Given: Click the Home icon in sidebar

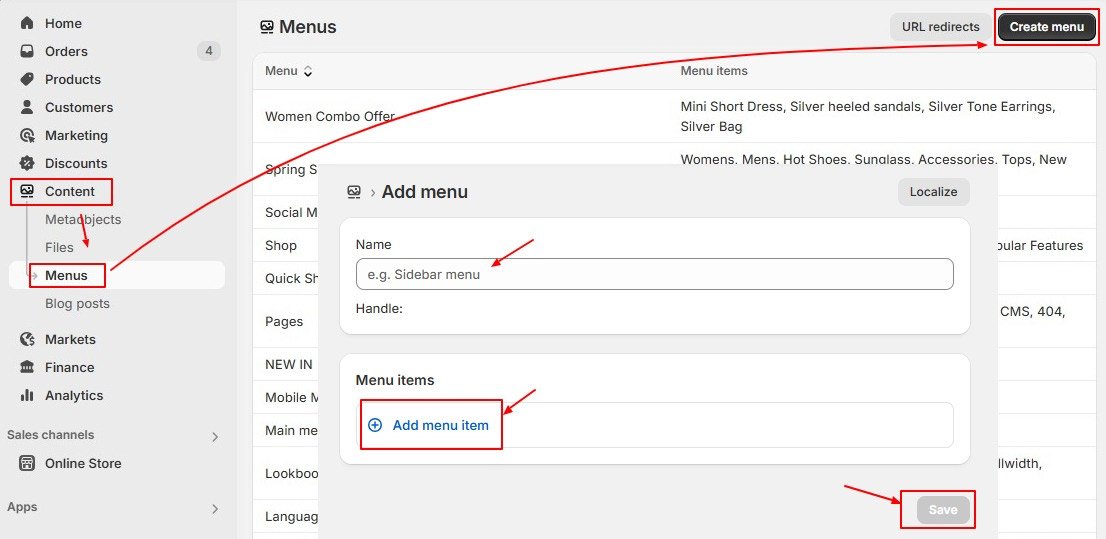Looking at the screenshot, I should (27, 23).
